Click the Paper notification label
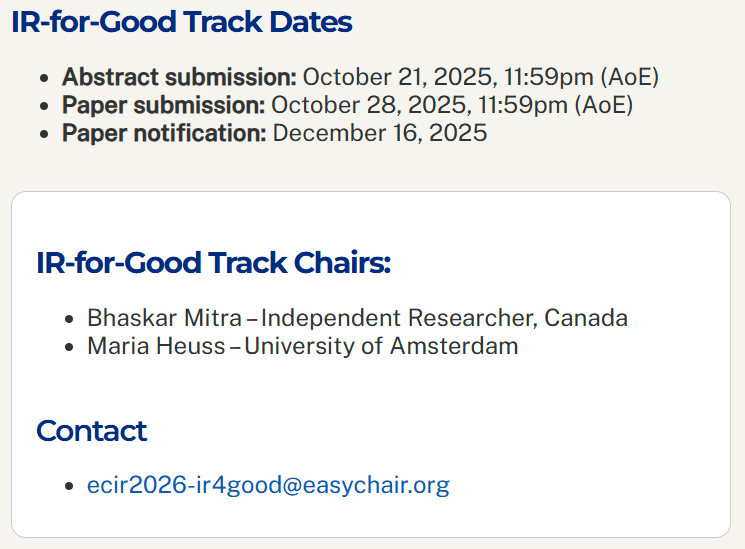Viewport: 745px width, 549px height. coord(164,133)
